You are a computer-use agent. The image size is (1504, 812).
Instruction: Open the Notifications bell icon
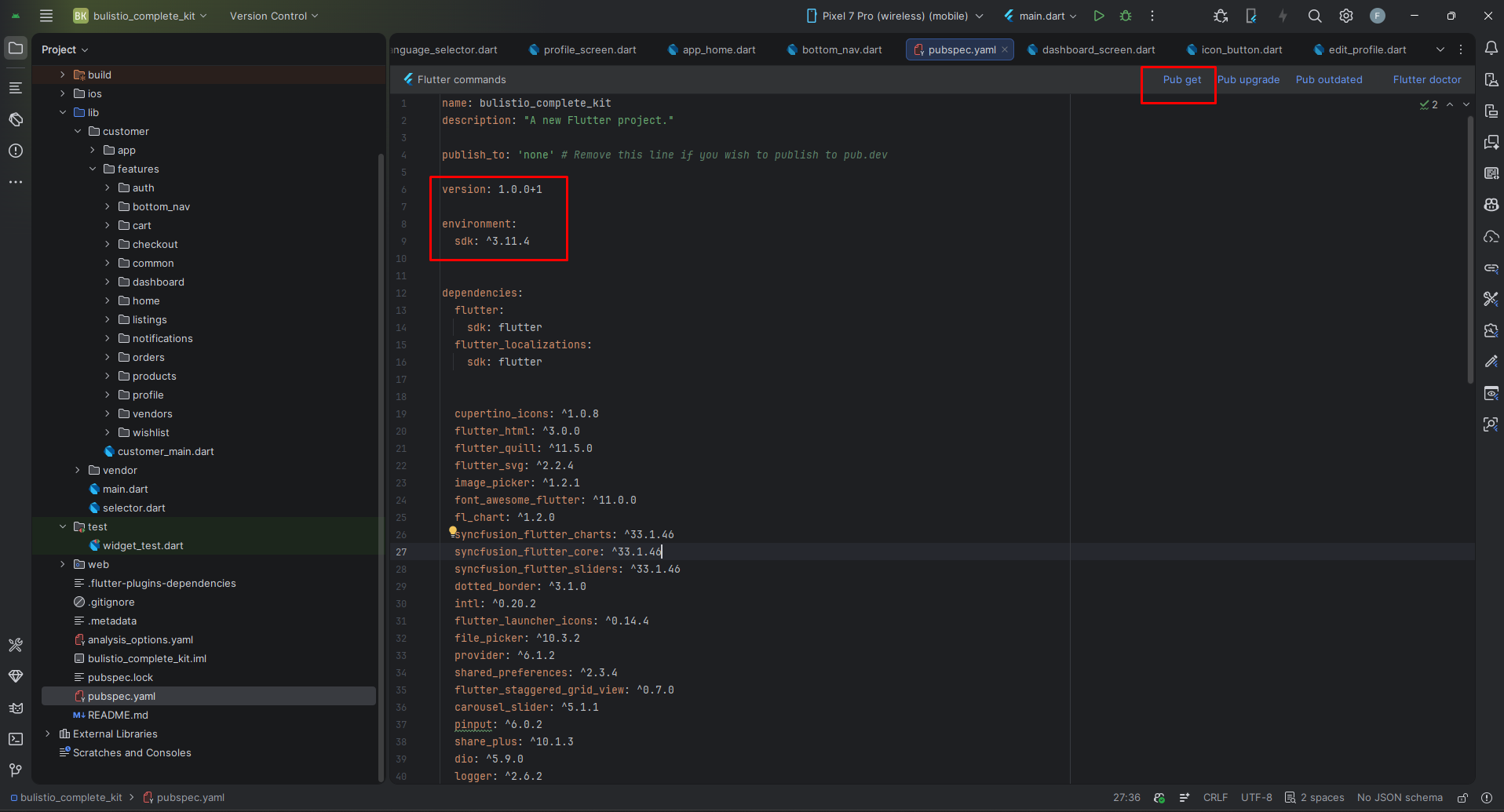point(1491,48)
